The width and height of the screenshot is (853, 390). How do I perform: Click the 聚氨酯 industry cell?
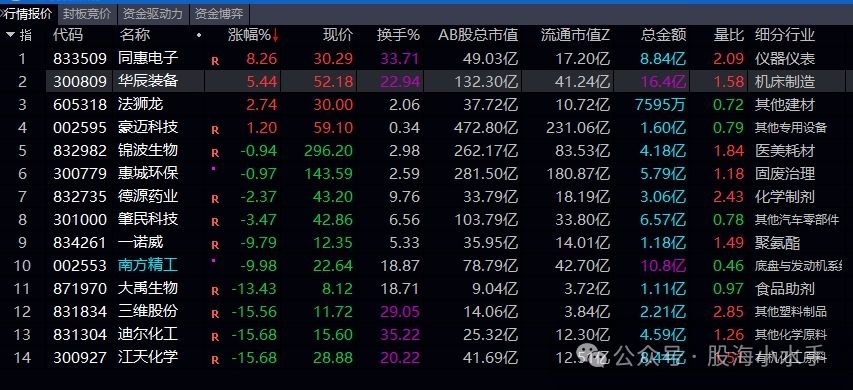tap(777, 242)
